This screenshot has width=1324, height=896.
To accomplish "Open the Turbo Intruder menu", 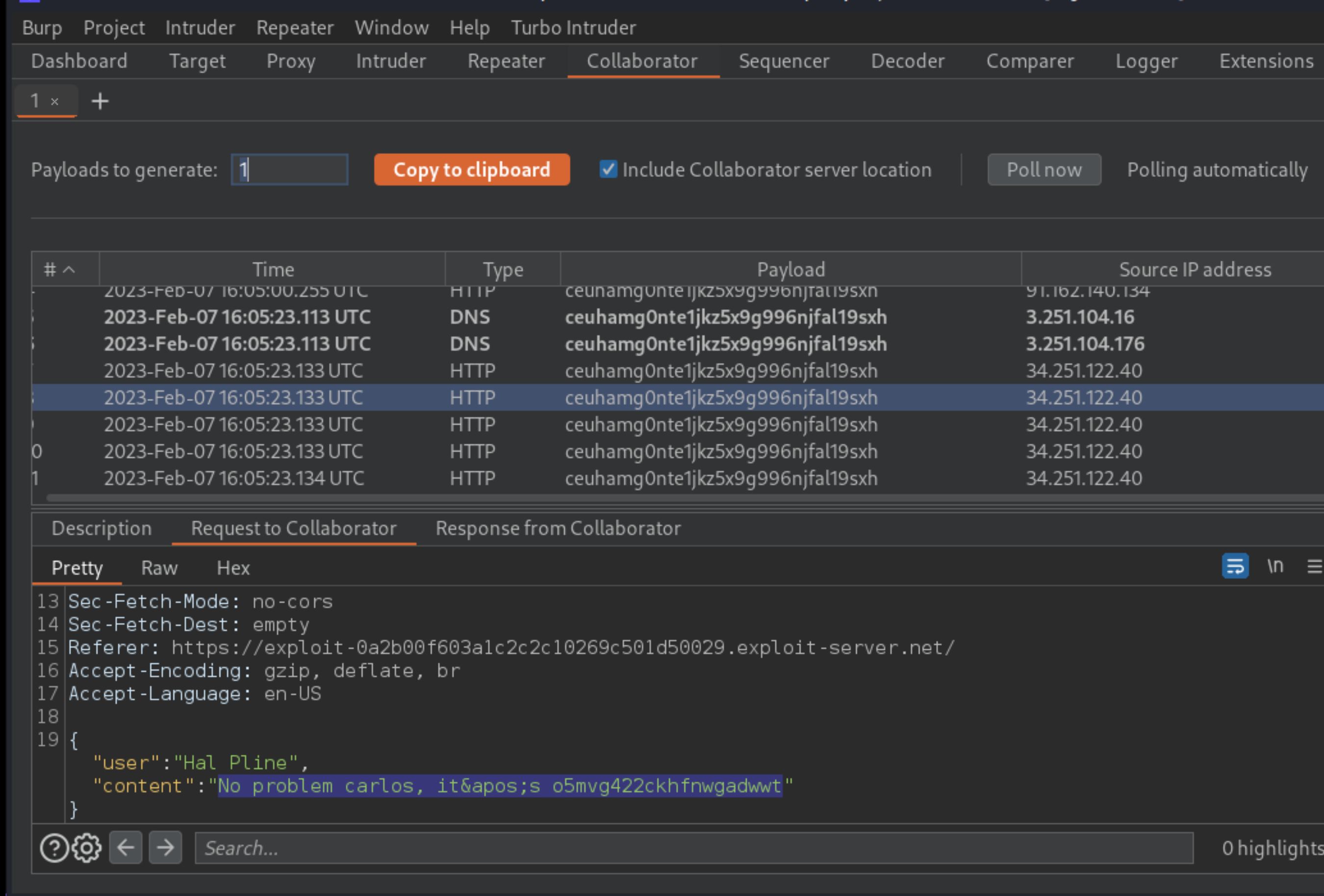I will pyautogui.click(x=573, y=27).
